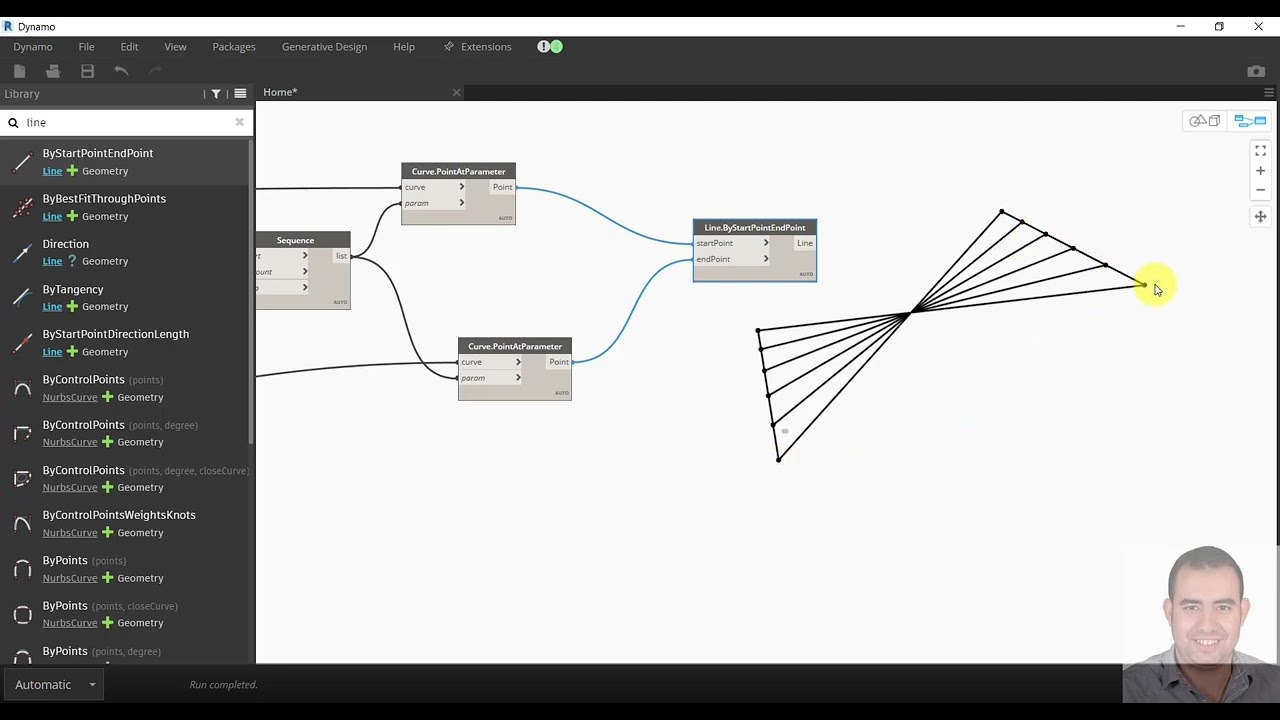This screenshot has height=720, width=1280.
Task: Zoom in with the plus icon
Action: (x=1260, y=171)
